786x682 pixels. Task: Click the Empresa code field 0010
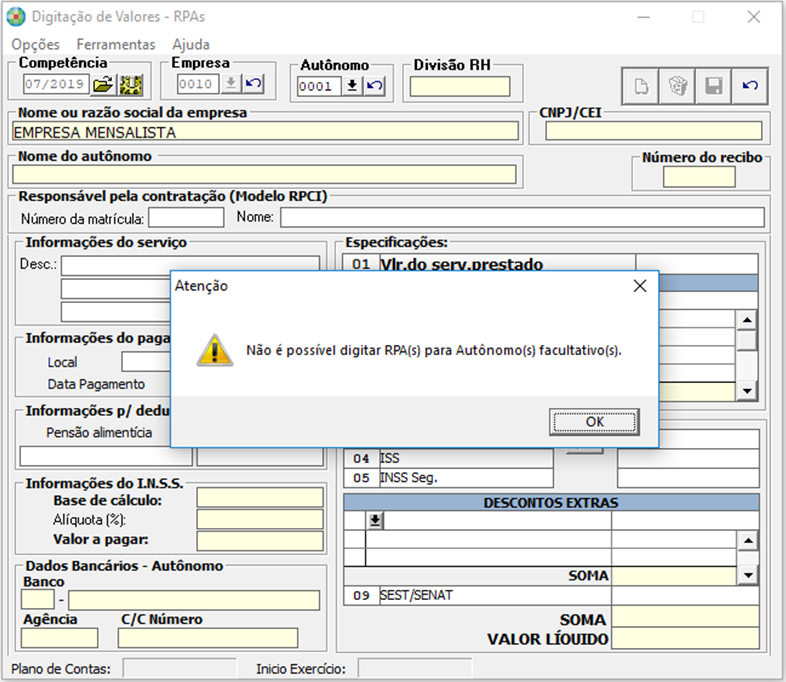(198, 84)
